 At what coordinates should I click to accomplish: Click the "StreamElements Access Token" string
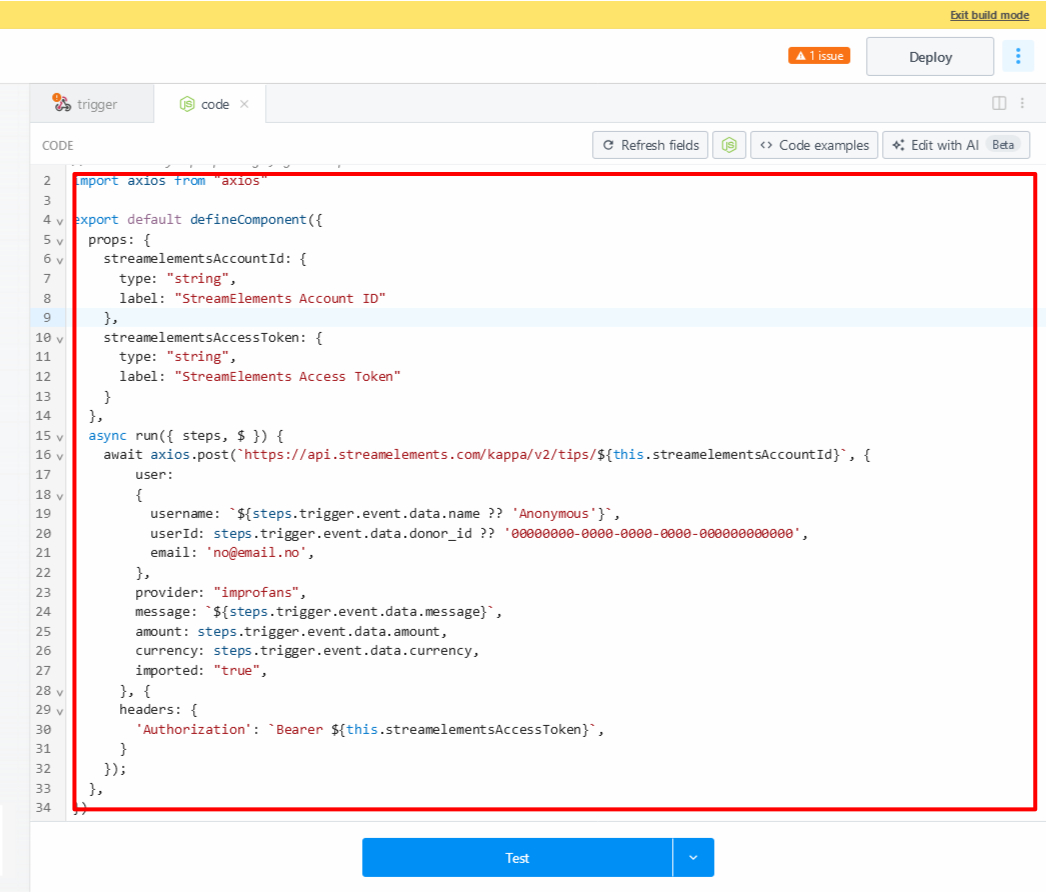(288, 377)
